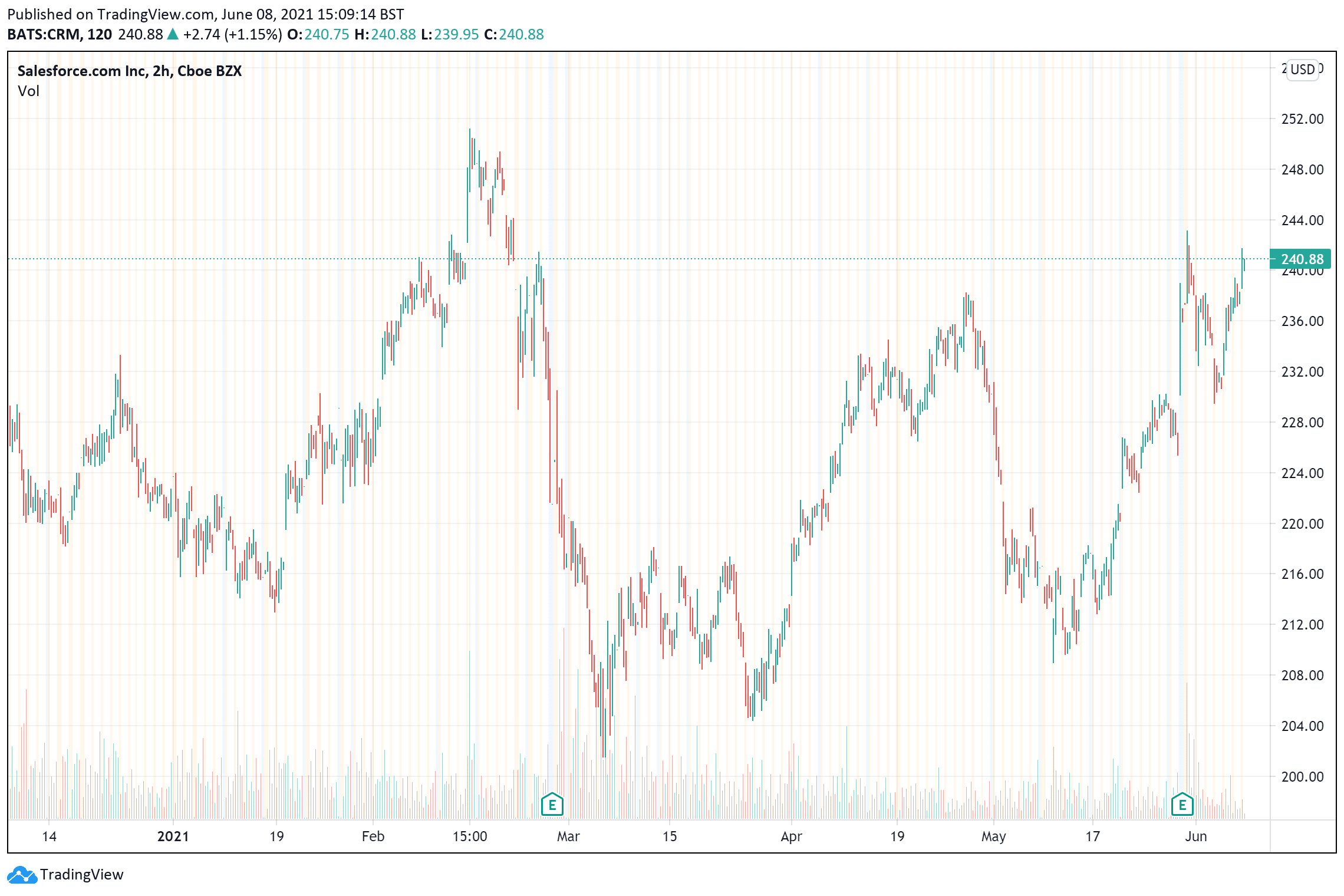Click the 236.00 price axis label

tap(1302, 321)
